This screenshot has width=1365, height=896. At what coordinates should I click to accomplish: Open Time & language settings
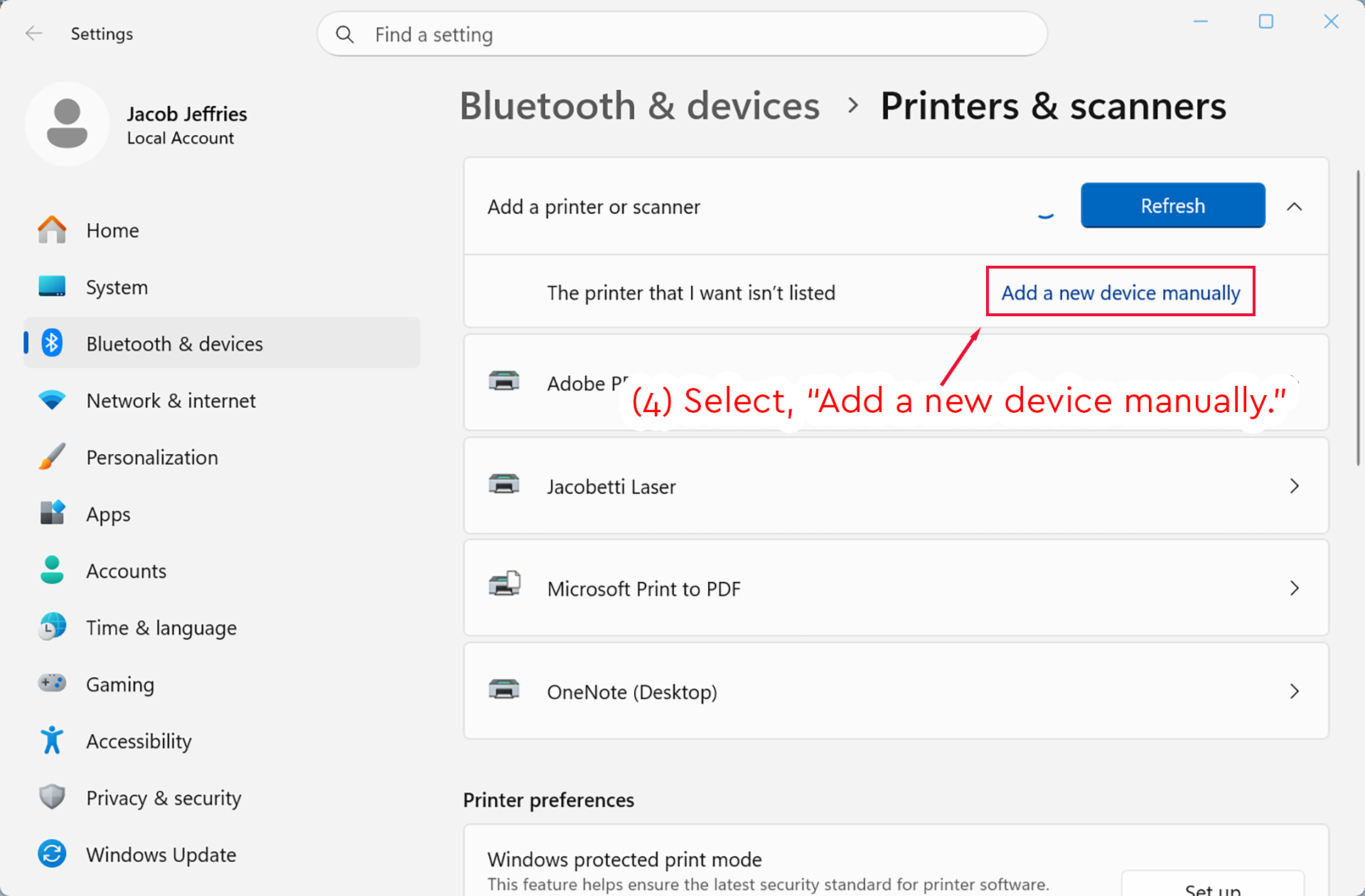tap(222, 628)
